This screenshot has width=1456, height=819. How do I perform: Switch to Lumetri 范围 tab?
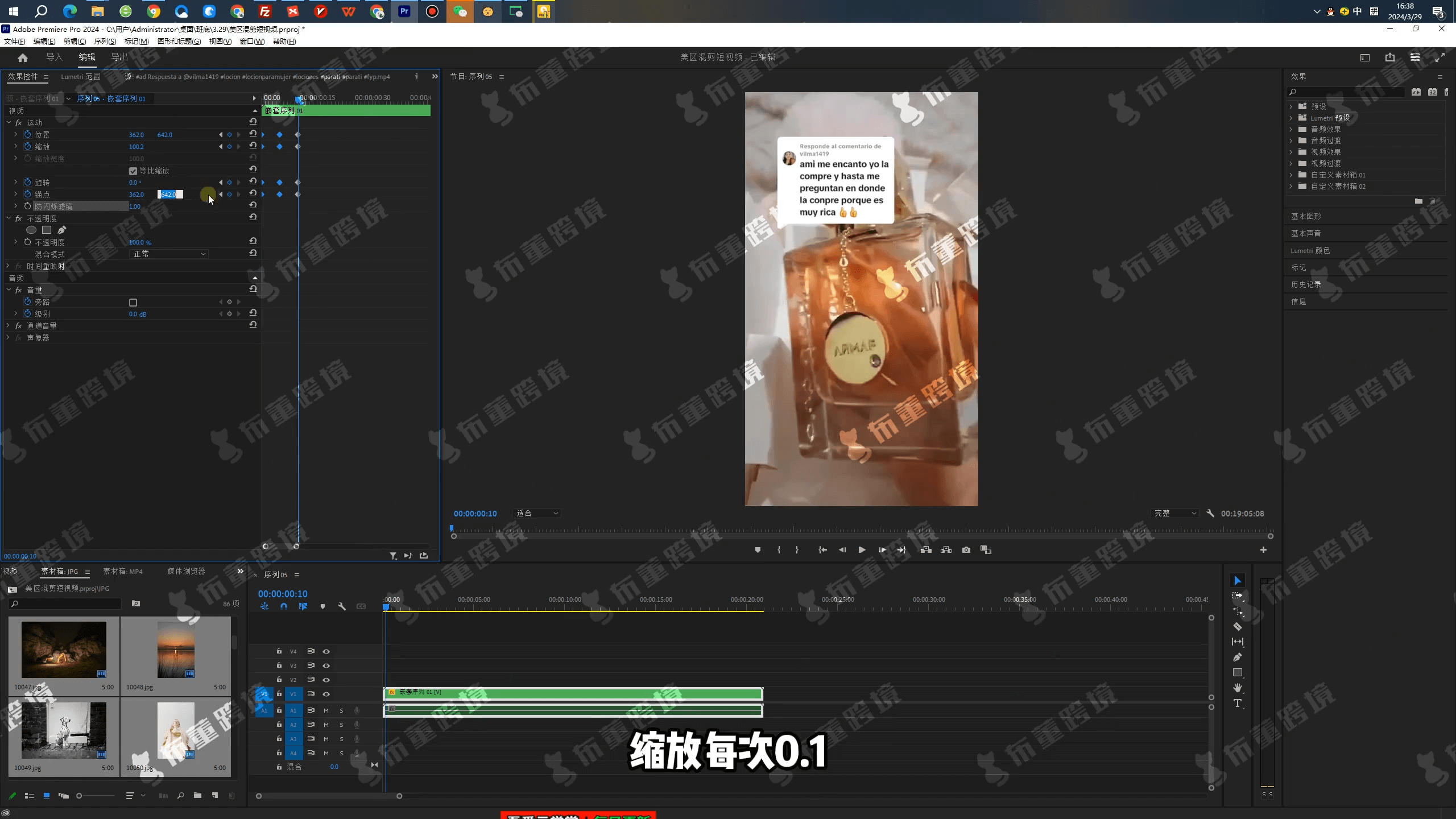[81, 76]
